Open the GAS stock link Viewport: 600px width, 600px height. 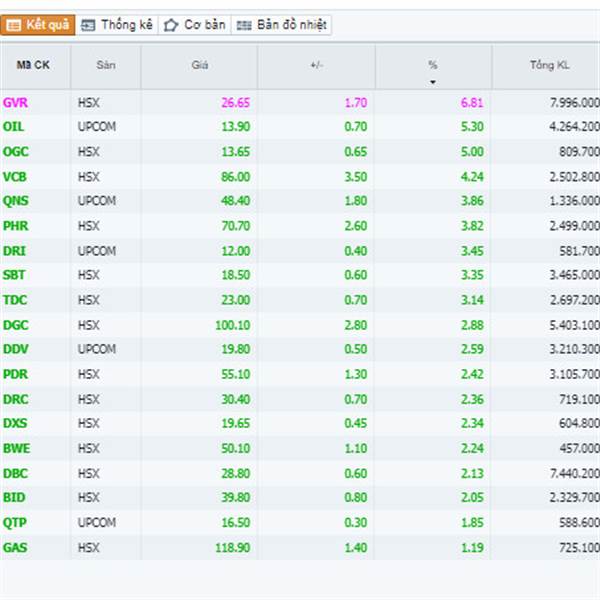15,547
